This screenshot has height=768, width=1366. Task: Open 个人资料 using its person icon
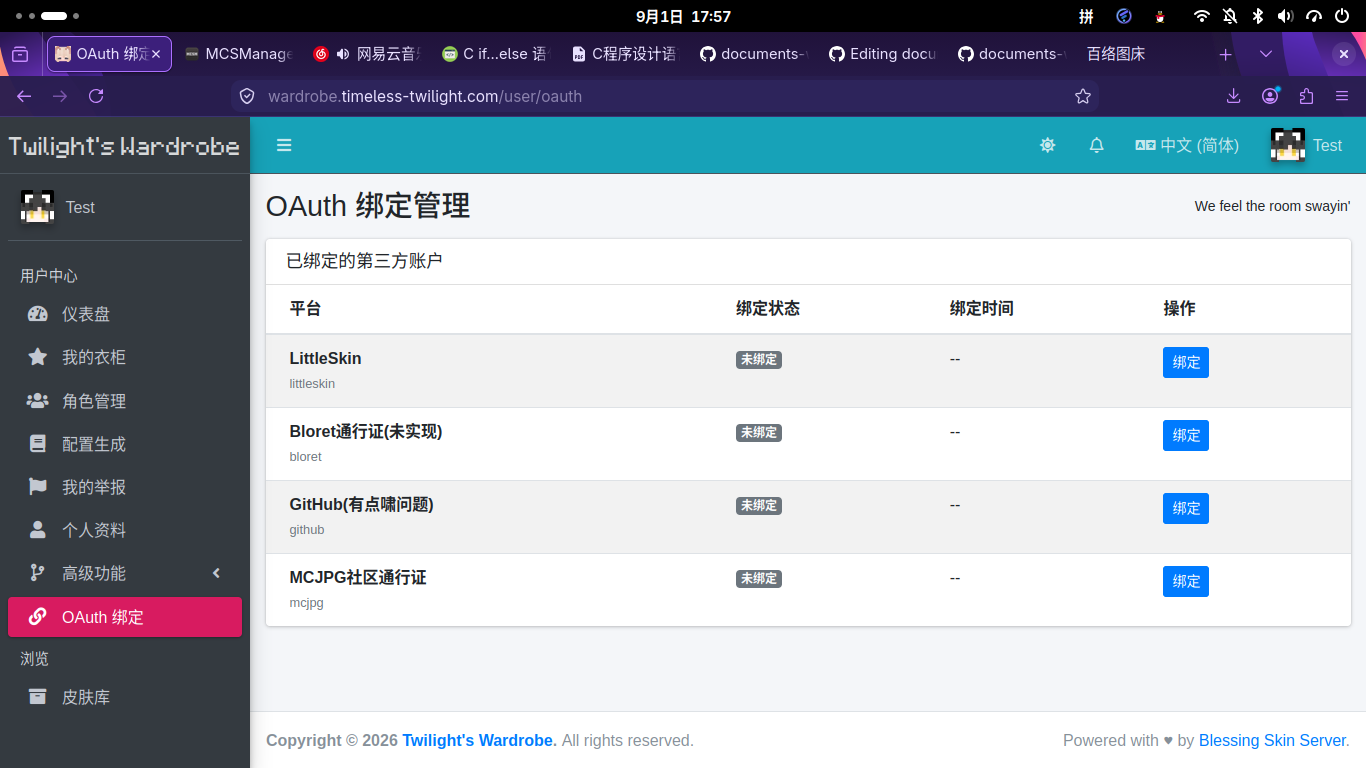[38, 530]
